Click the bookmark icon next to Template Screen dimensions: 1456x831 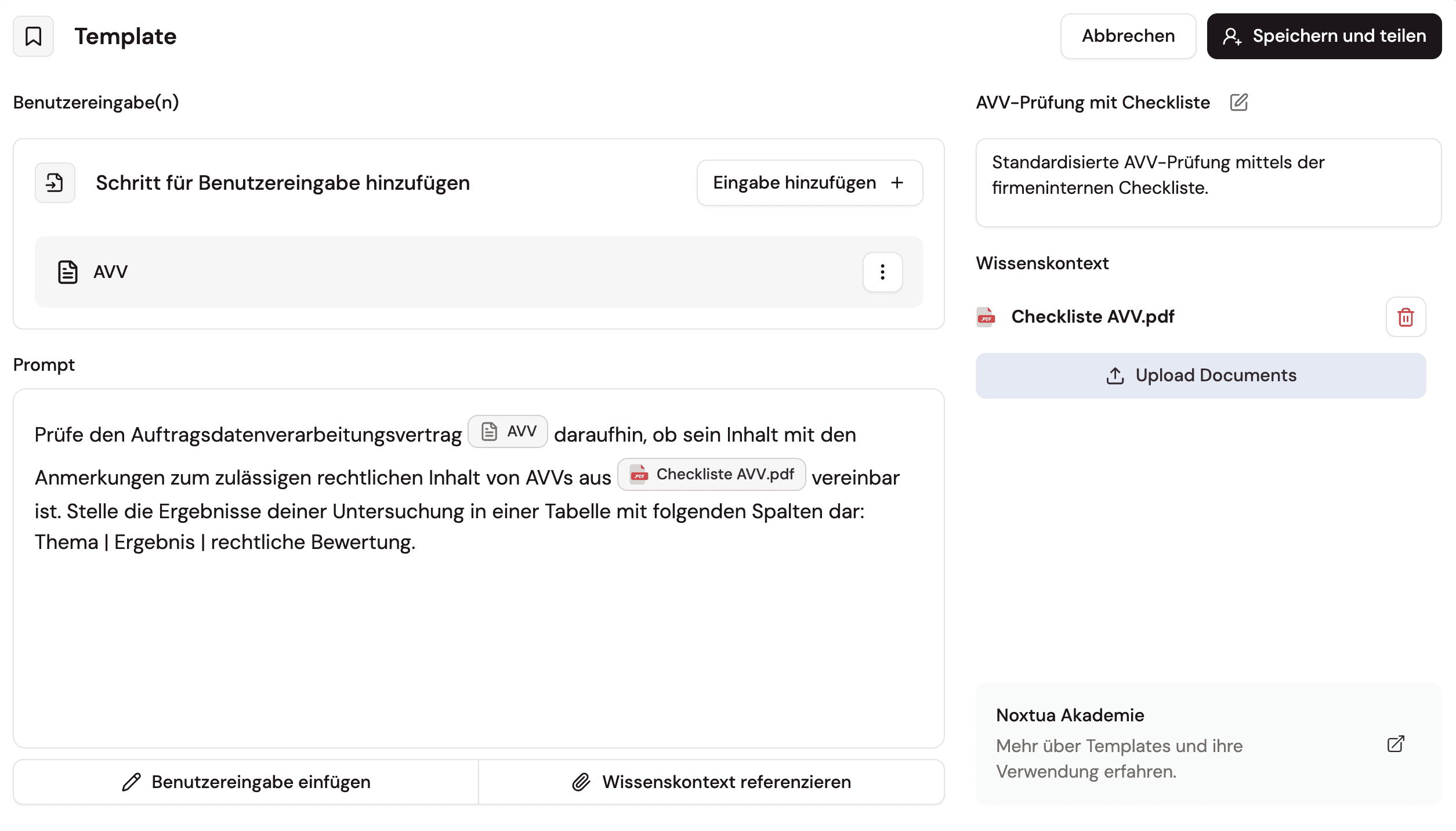(x=33, y=36)
